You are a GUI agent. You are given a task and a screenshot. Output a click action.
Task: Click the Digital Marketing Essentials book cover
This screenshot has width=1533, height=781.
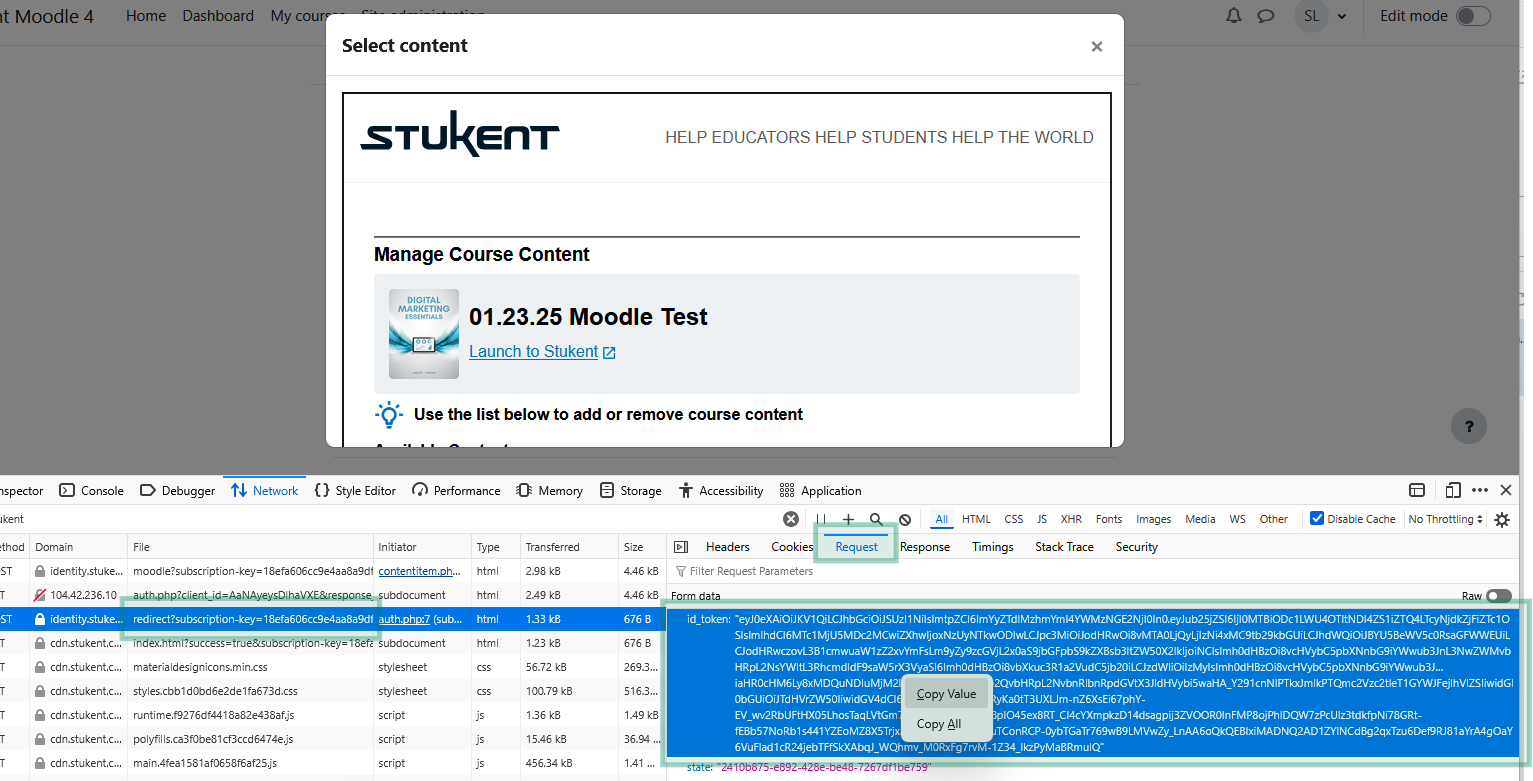[424, 334]
